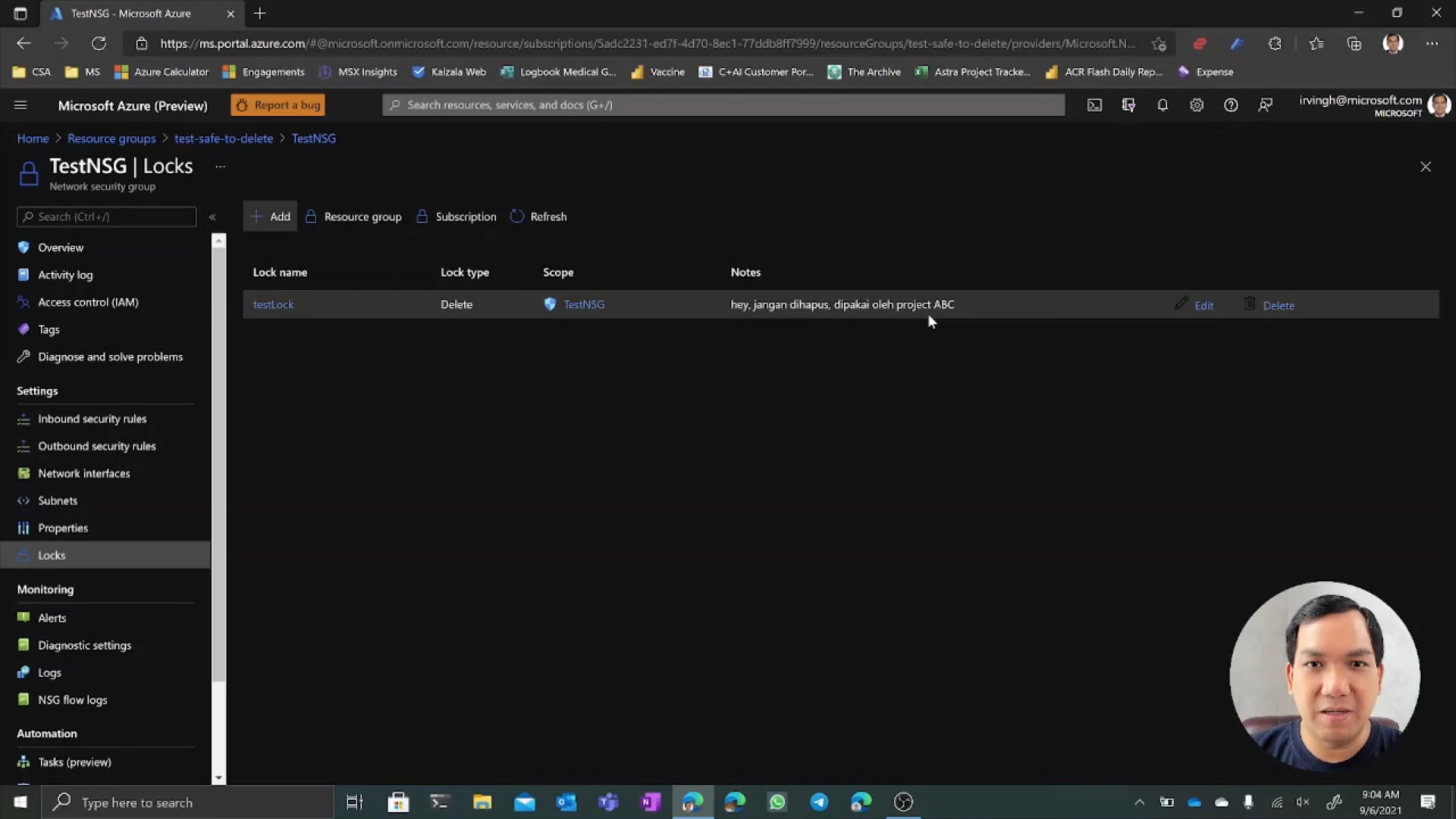The width and height of the screenshot is (1456, 819).
Task: Click the Report a bug button
Action: click(278, 105)
